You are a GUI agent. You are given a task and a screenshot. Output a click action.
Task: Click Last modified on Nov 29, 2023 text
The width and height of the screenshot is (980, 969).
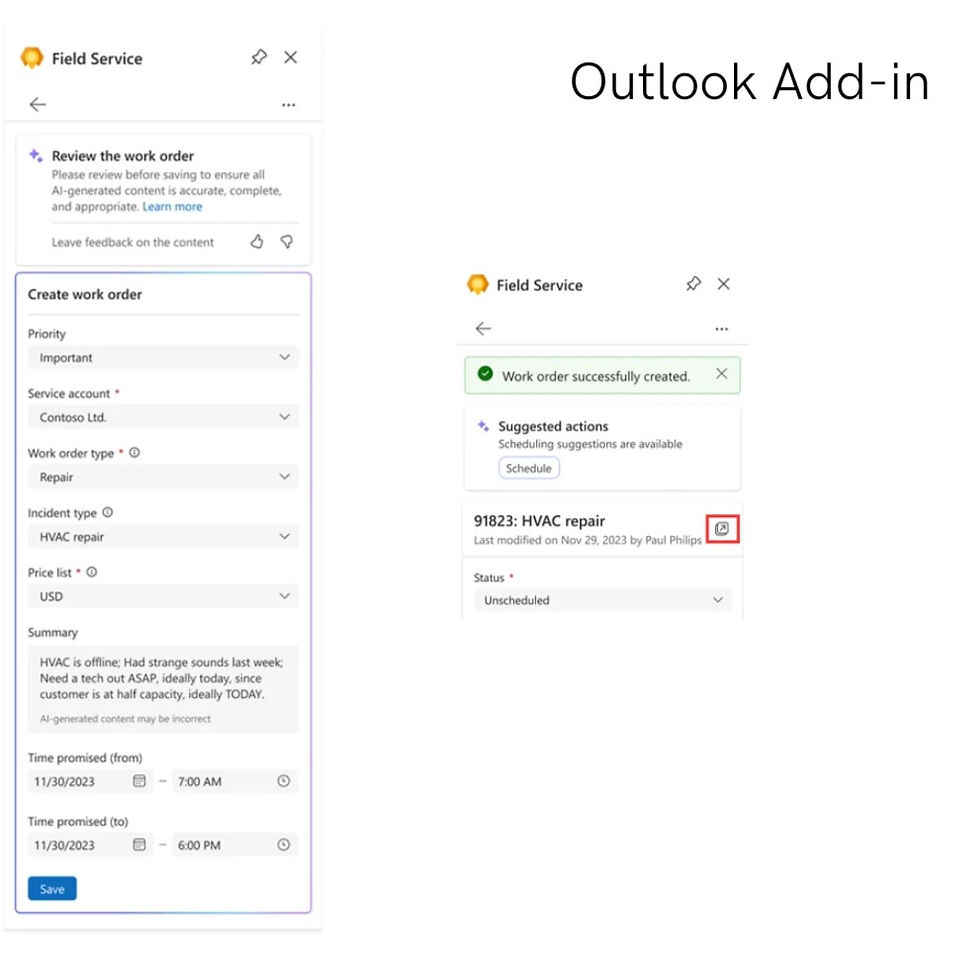[588, 540]
